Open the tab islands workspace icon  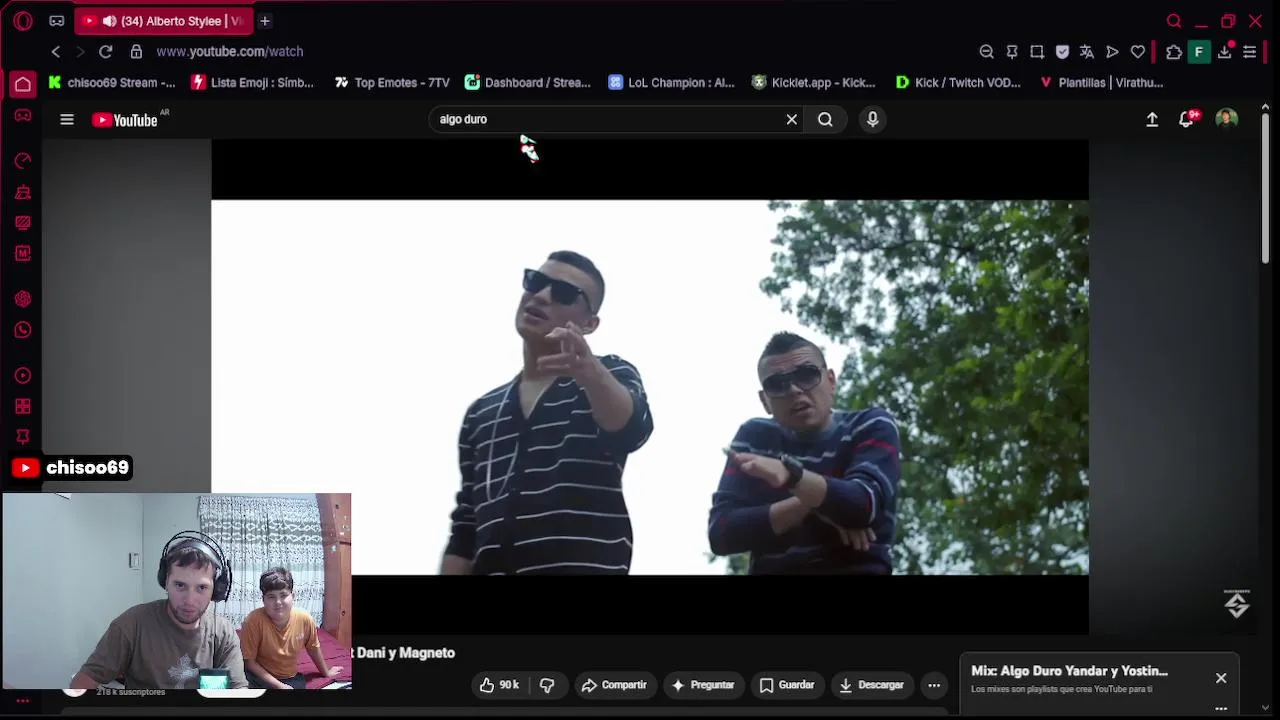pos(57,21)
